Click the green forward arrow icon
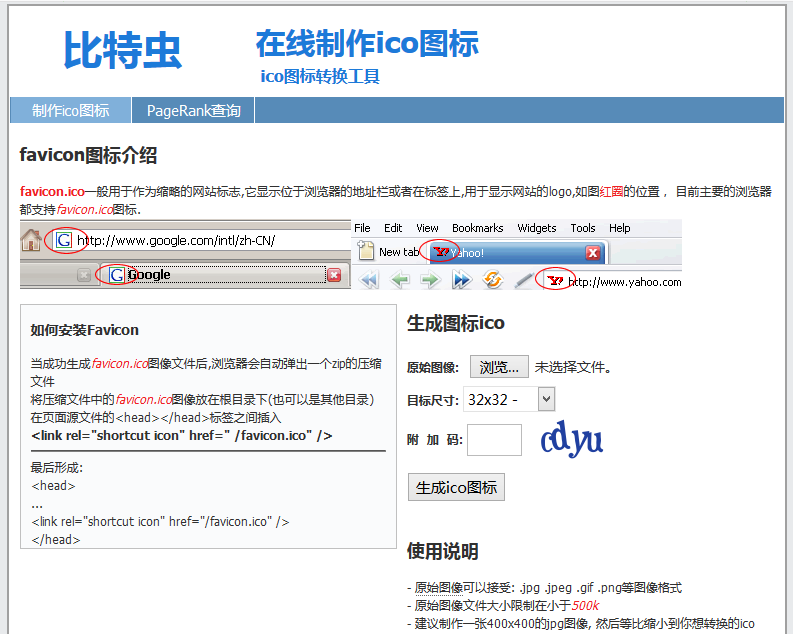The height and width of the screenshot is (634, 793). [x=430, y=280]
